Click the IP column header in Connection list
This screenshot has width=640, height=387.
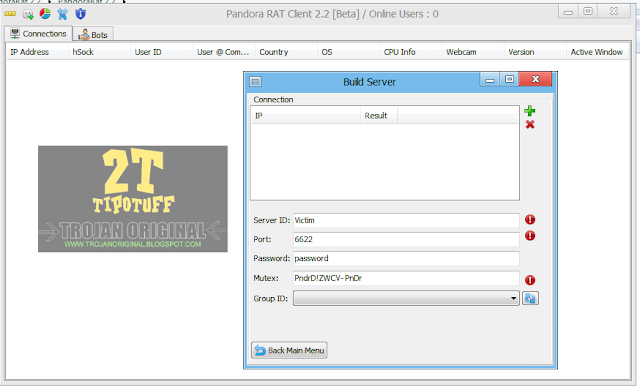pos(305,116)
